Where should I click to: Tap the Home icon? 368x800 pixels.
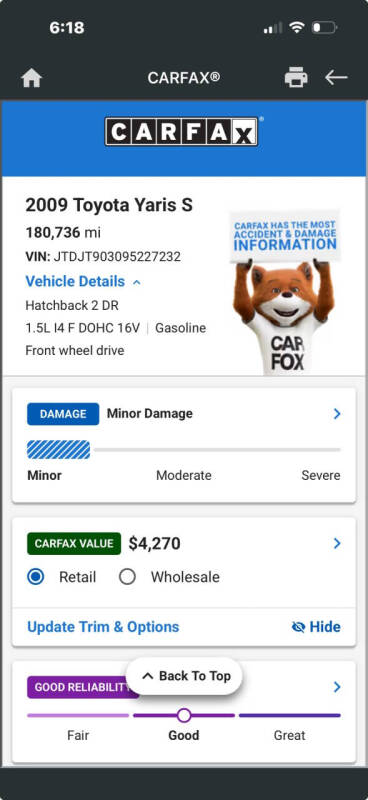(32, 78)
